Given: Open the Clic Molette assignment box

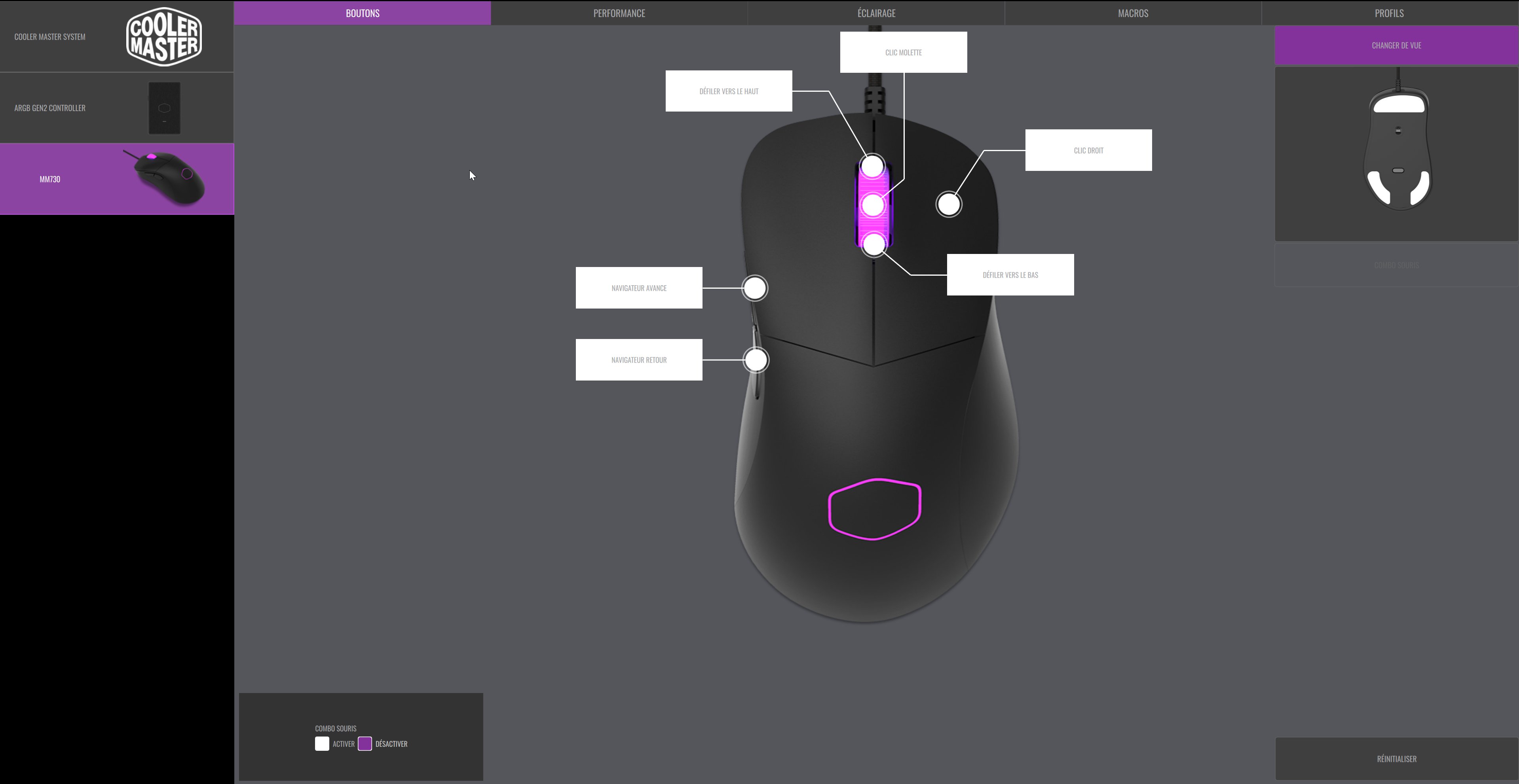Looking at the screenshot, I should [903, 53].
